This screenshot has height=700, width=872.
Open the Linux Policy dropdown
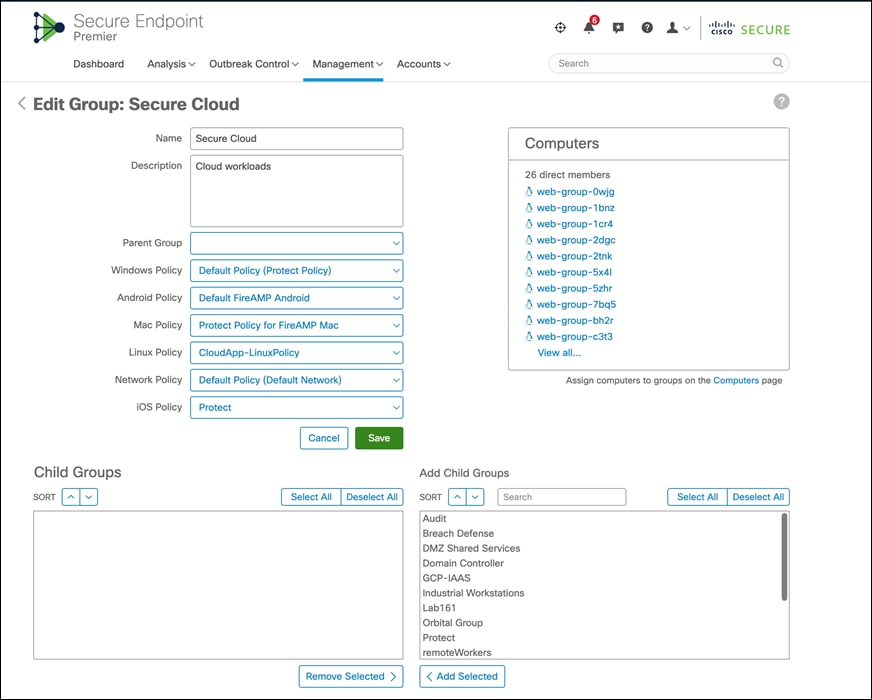[296, 353]
